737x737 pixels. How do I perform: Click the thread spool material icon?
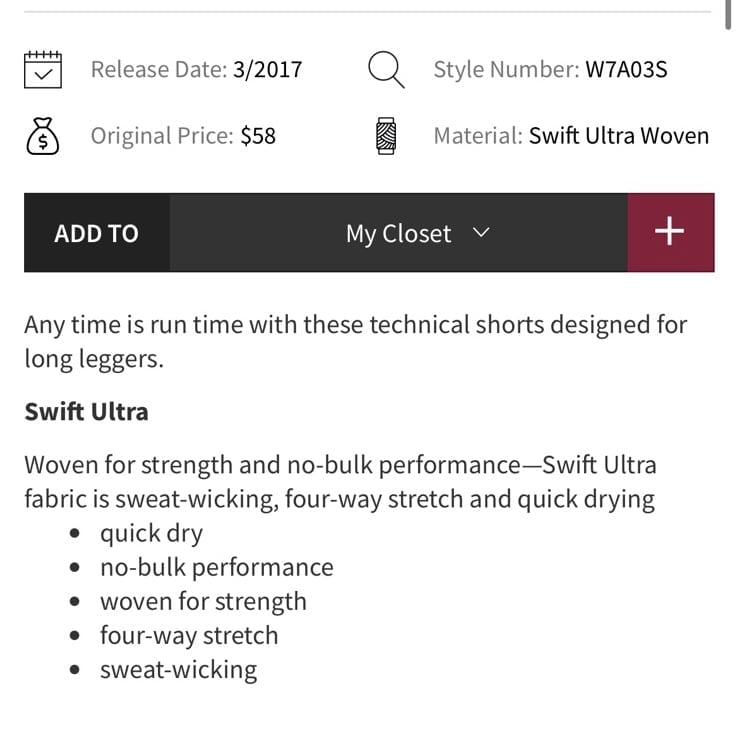(x=386, y=136)
